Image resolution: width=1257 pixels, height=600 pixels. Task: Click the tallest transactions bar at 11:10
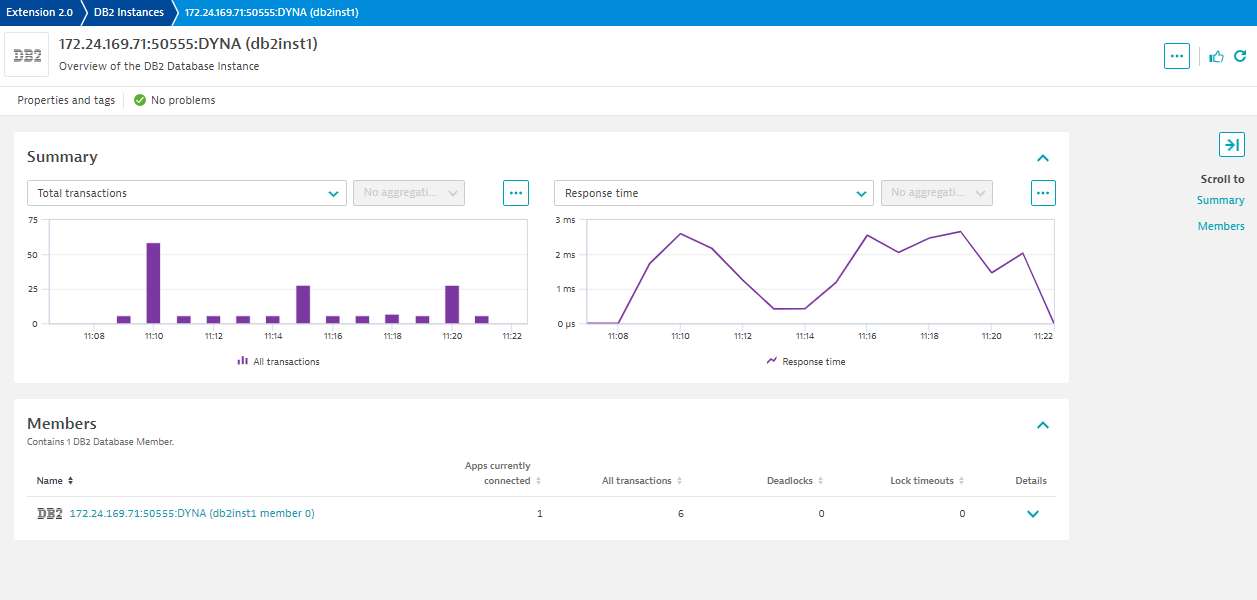pyautogui.click(x=153, y=283)
